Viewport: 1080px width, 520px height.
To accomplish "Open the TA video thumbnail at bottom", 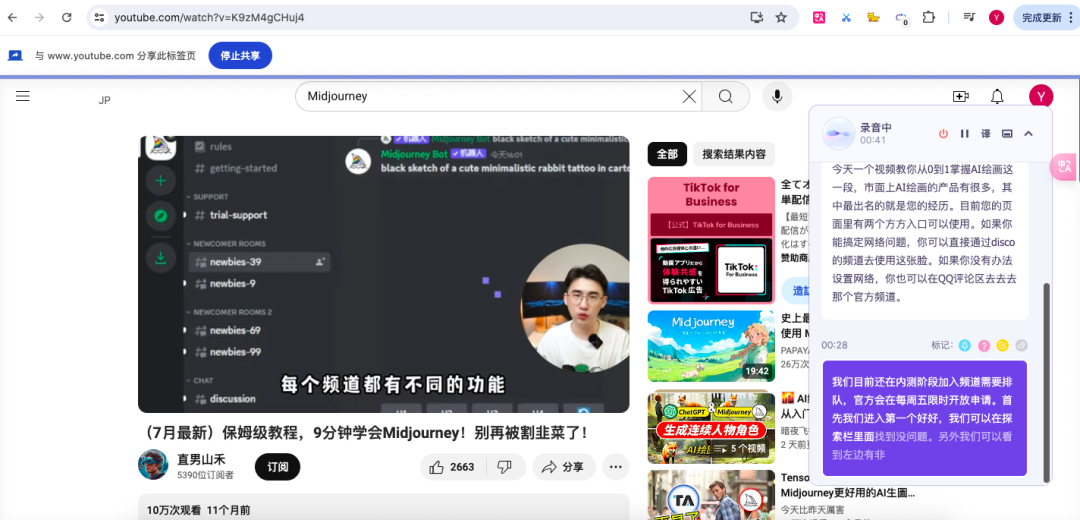I will point(711,495).
